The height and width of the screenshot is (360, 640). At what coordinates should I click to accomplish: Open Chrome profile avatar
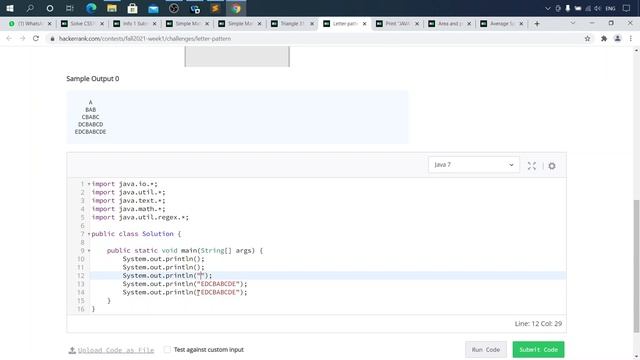coord(618,38)
